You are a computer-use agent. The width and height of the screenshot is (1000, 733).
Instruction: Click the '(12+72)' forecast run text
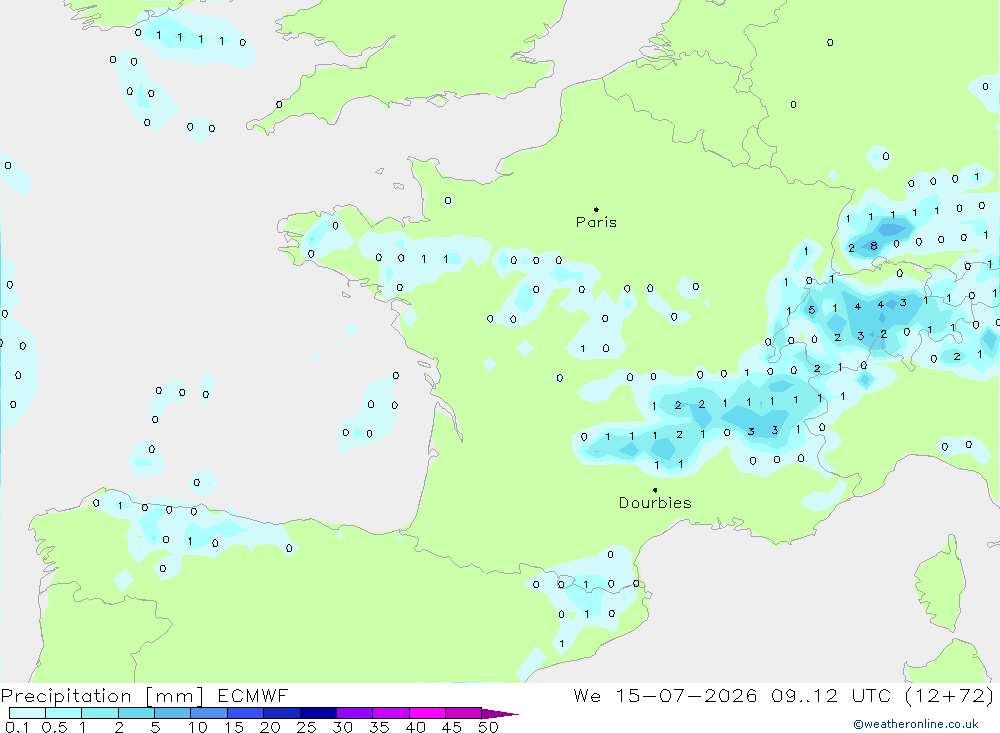[x=949, y=695]
